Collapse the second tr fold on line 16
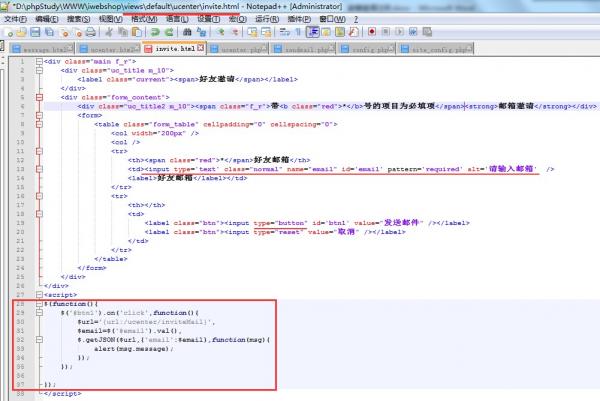 (39, 196)
